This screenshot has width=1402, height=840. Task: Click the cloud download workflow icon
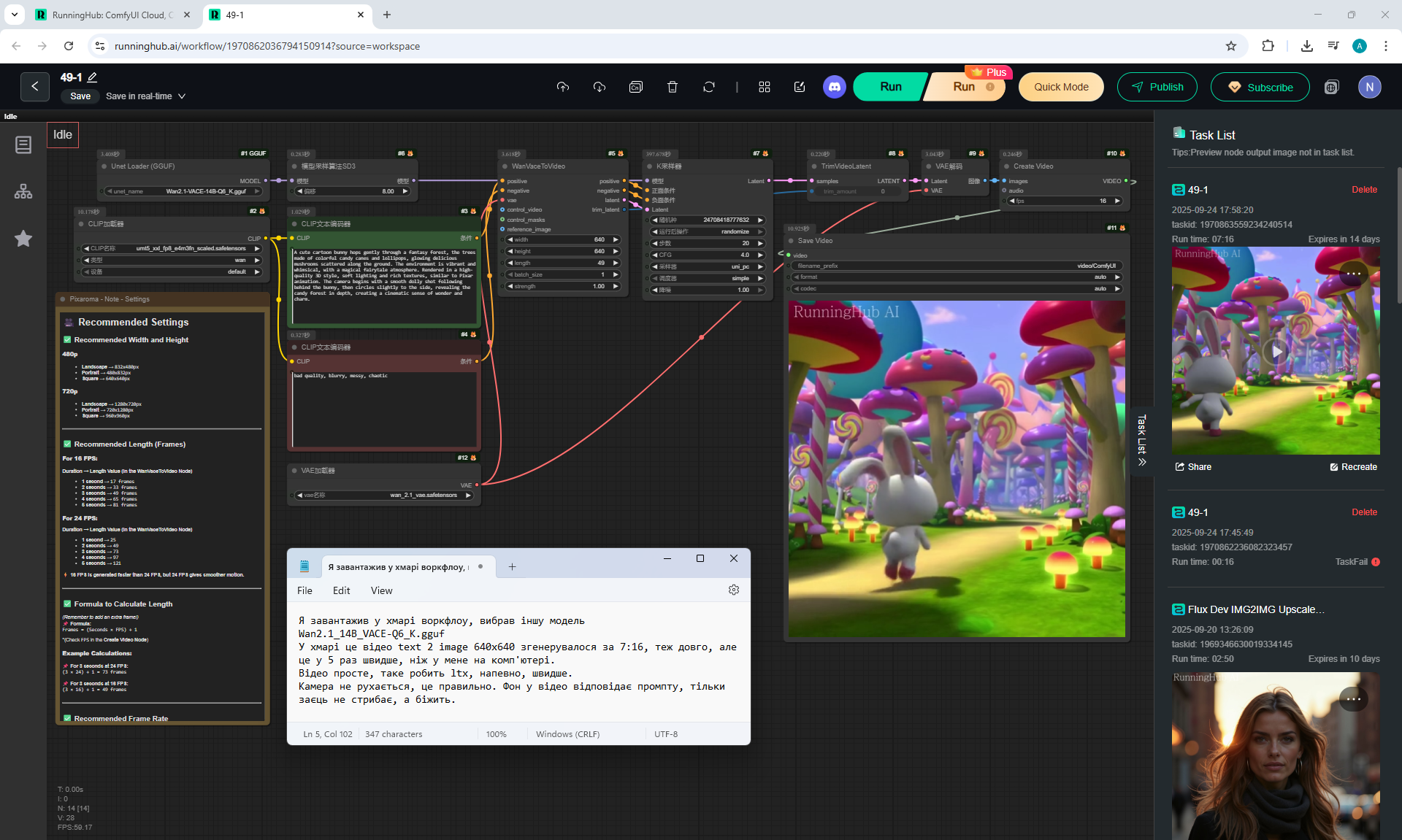click(x=599, y=87)
